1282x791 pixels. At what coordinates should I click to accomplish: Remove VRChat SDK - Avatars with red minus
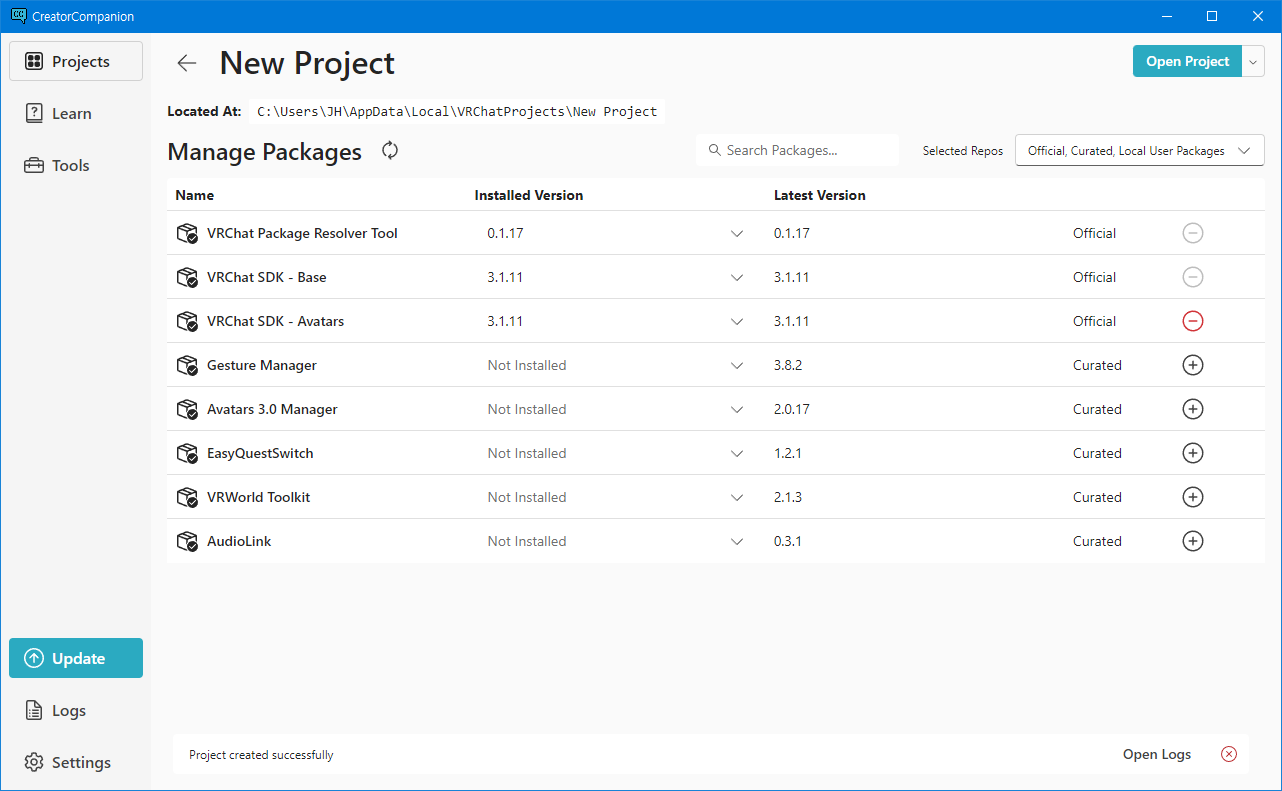pos(1192,321)
